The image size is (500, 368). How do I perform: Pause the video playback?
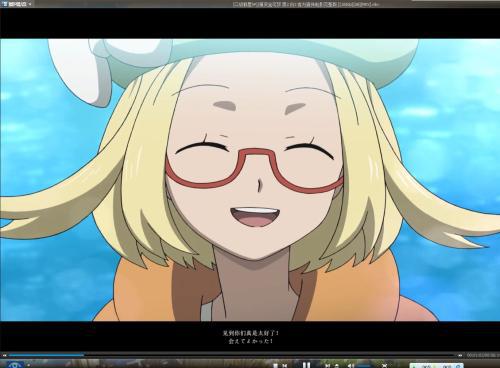pyautogui.click(x=306, y=365)
